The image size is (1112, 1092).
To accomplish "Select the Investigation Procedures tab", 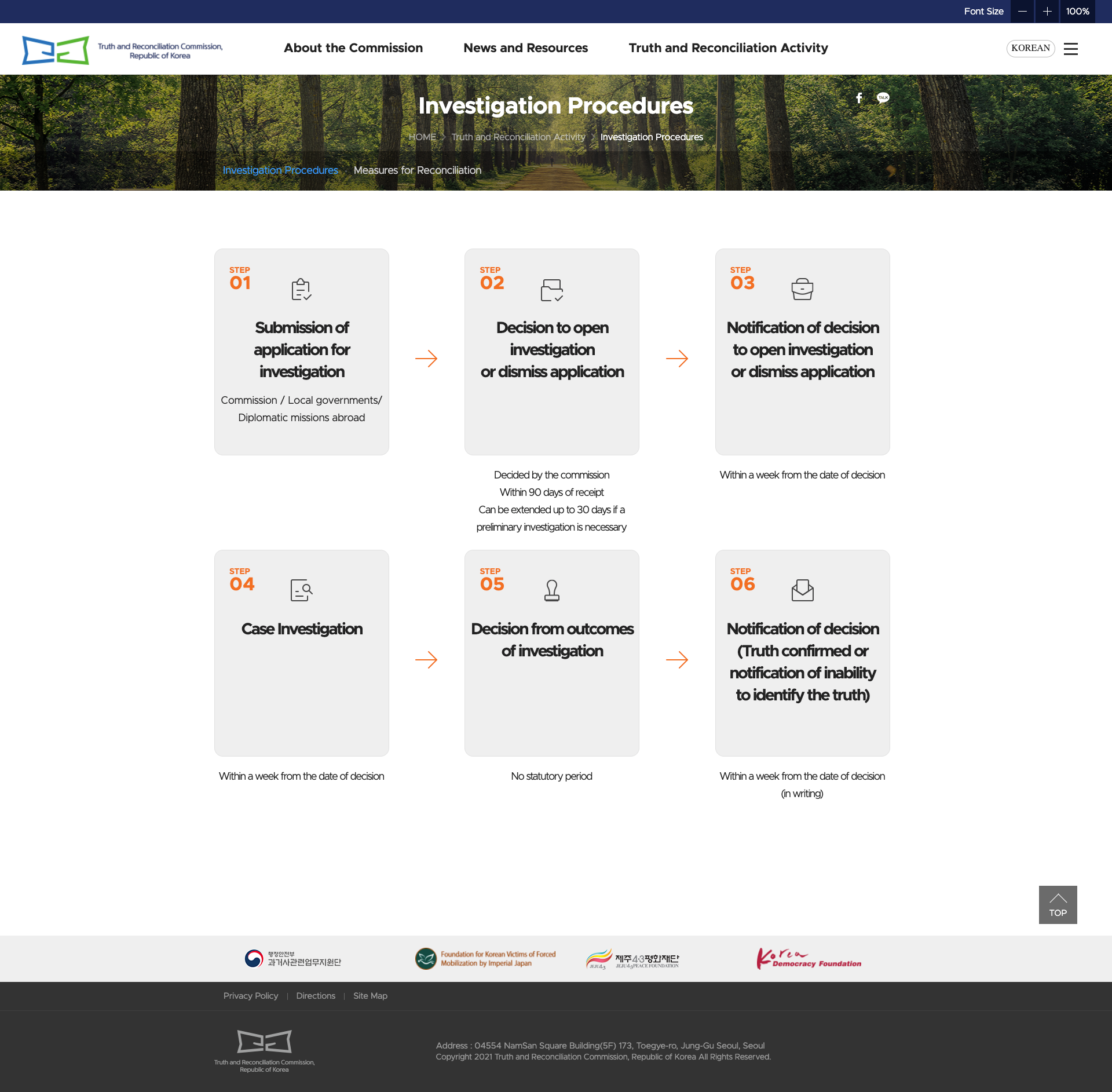I will coord(280,170).
